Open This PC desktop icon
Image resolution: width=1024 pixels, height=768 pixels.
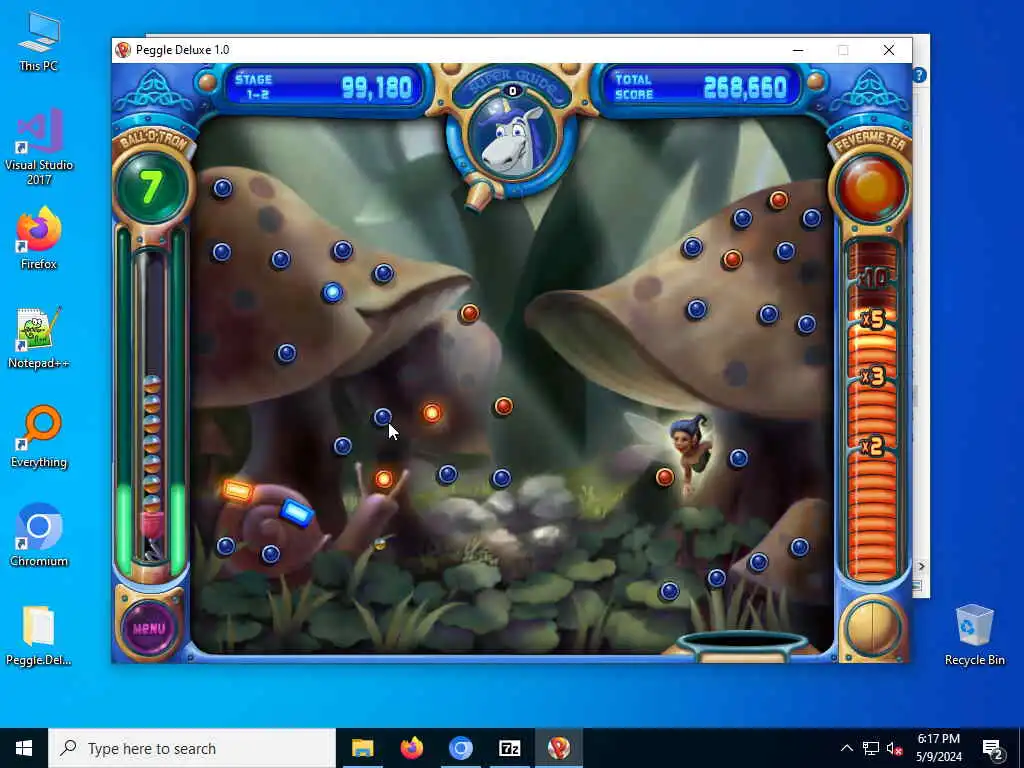pyautogui.click(x=39, y=41)
